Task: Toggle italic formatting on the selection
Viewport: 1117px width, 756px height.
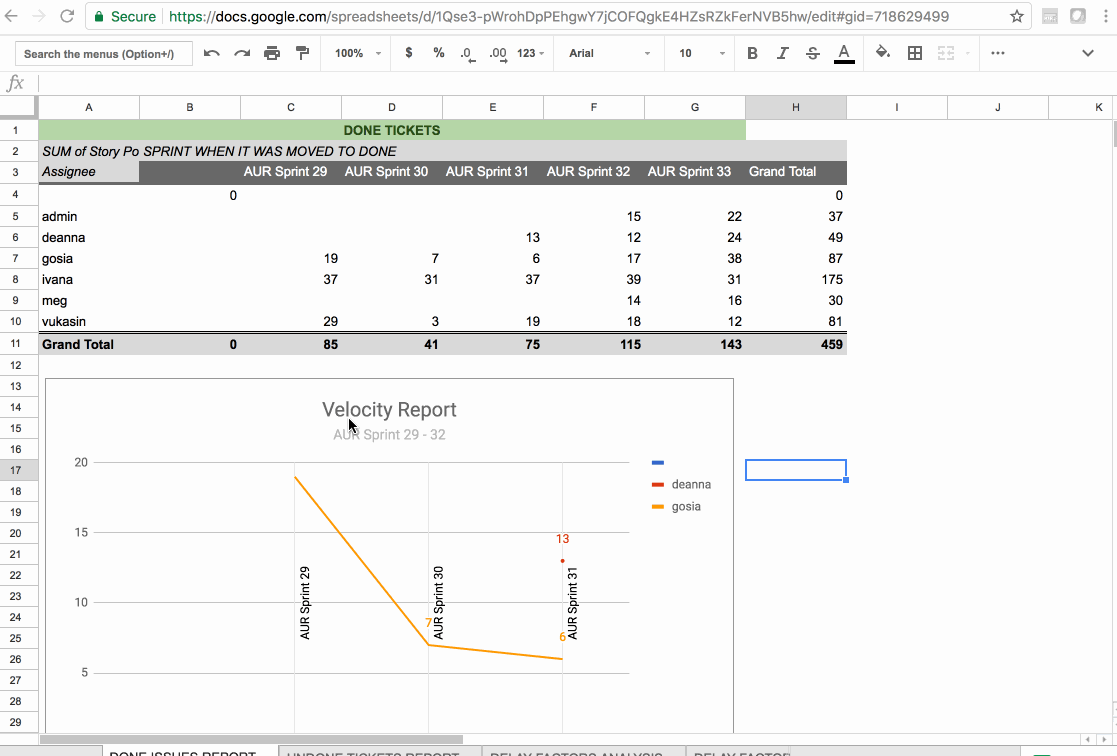Action: (783, 52)
